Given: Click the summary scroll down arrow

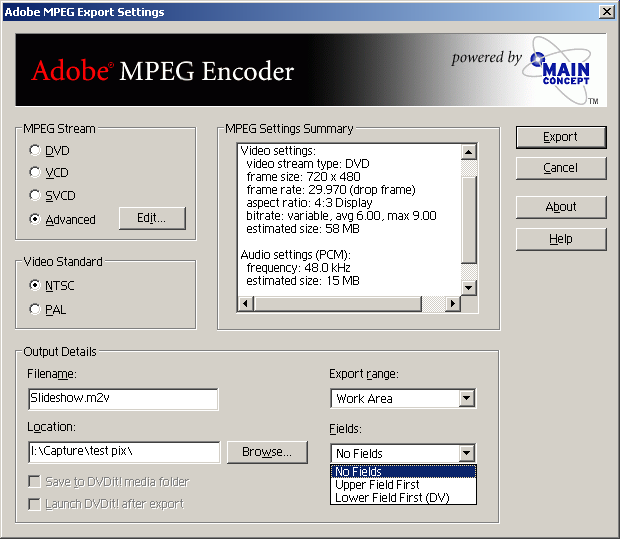Looking at the screenshot, I should [469, 287].
